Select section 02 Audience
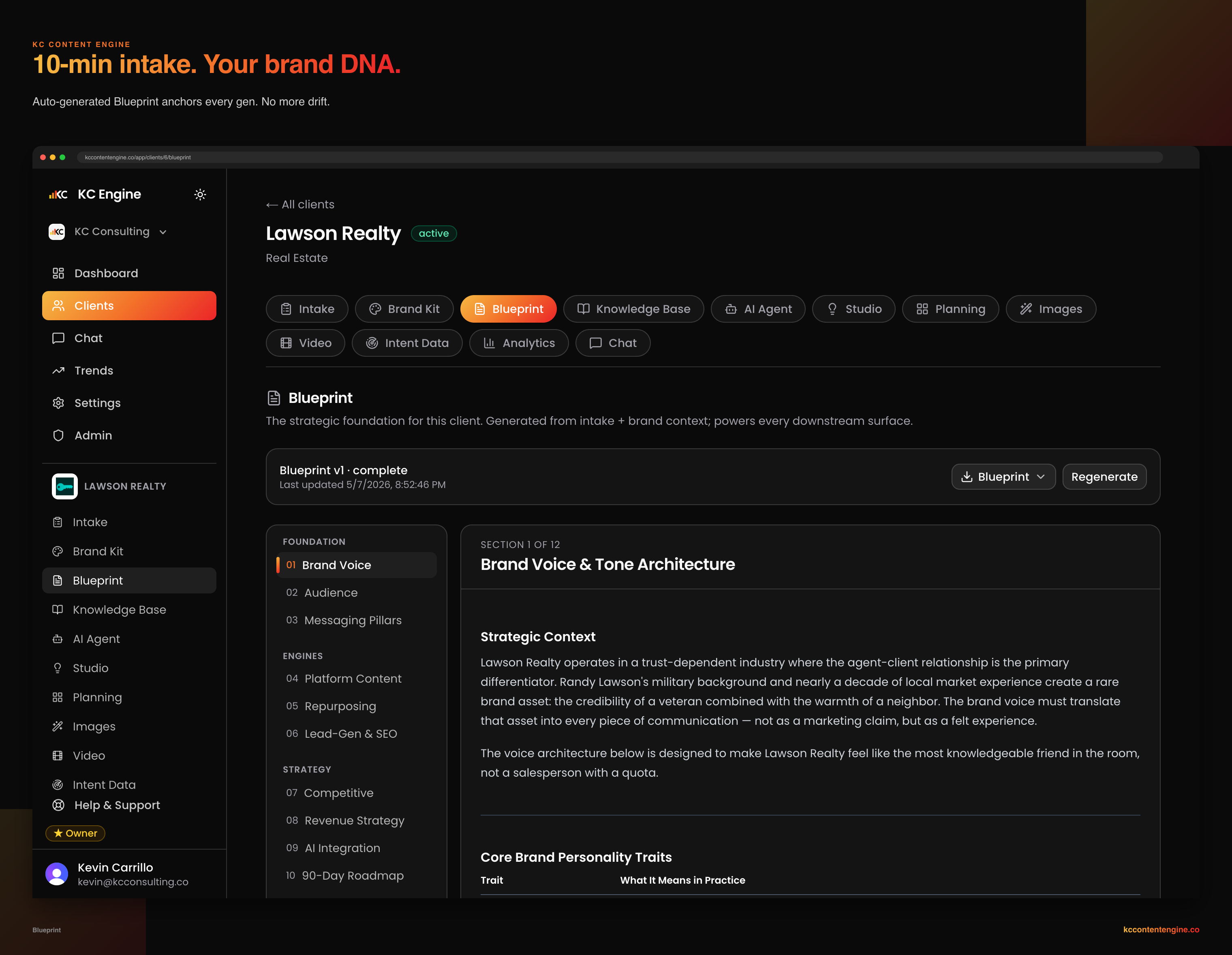Viewport: 1232px width, 955px height. tap(356, 593)
